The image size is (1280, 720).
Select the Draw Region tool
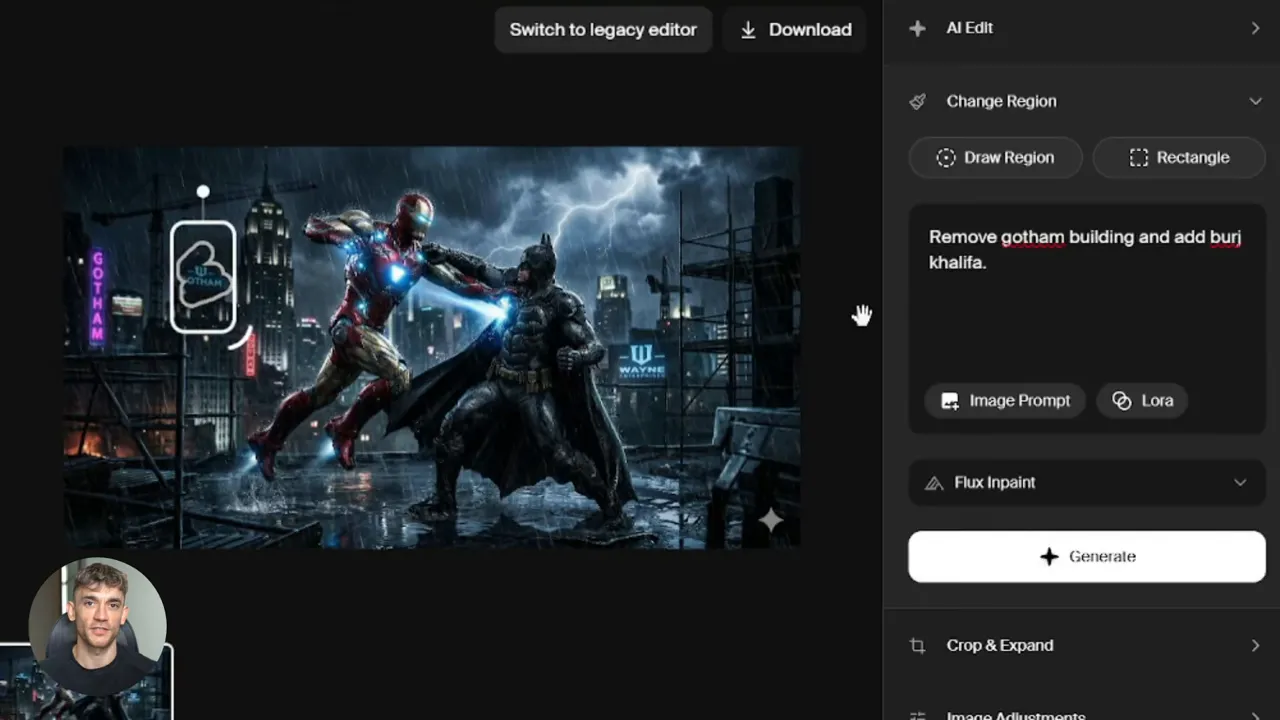click(996, 158)
